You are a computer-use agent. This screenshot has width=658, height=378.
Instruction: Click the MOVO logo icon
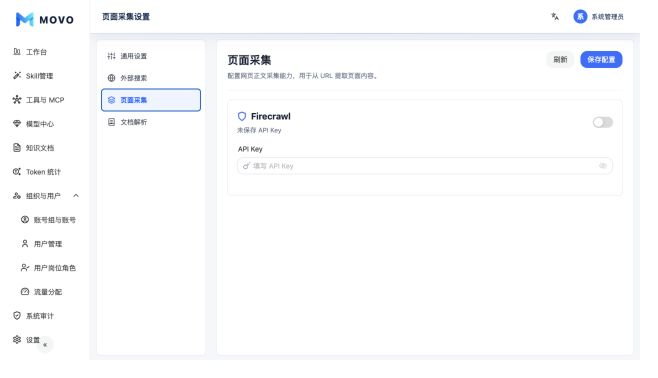[x=25, y=19]
